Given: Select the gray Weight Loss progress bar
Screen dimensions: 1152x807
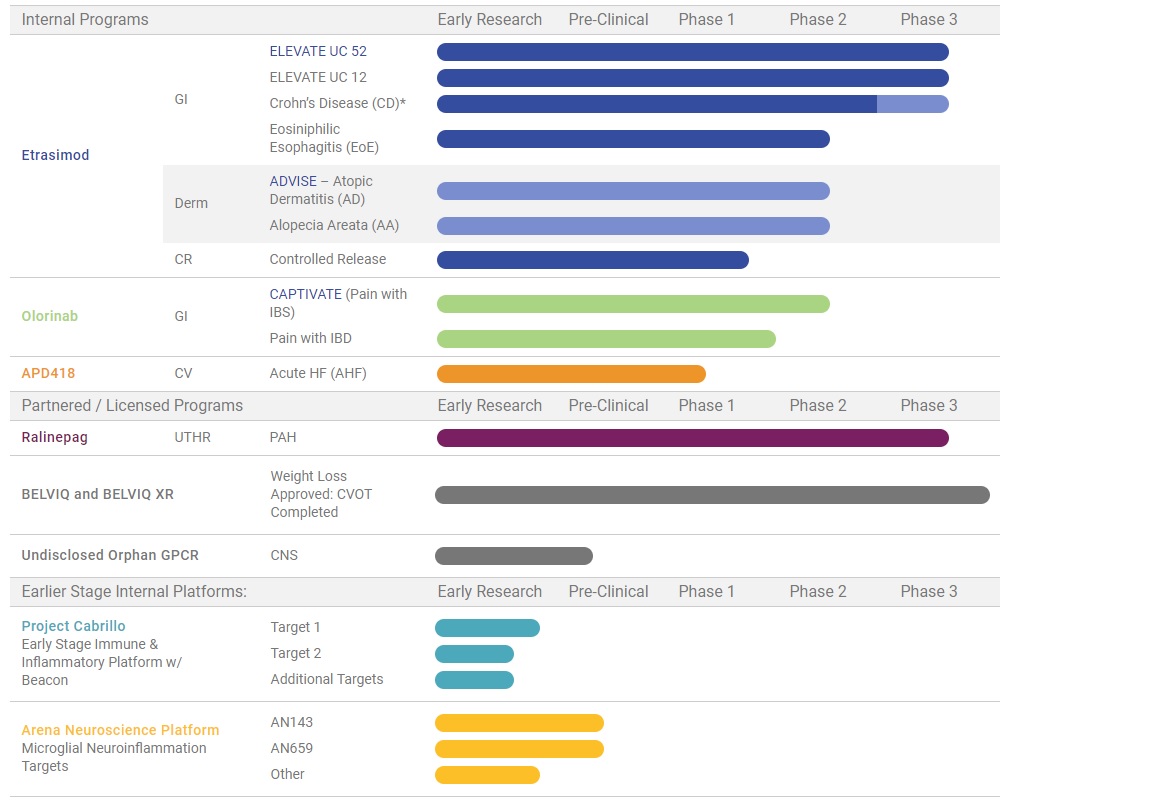Looking at the screenshot, I should 712,495.
